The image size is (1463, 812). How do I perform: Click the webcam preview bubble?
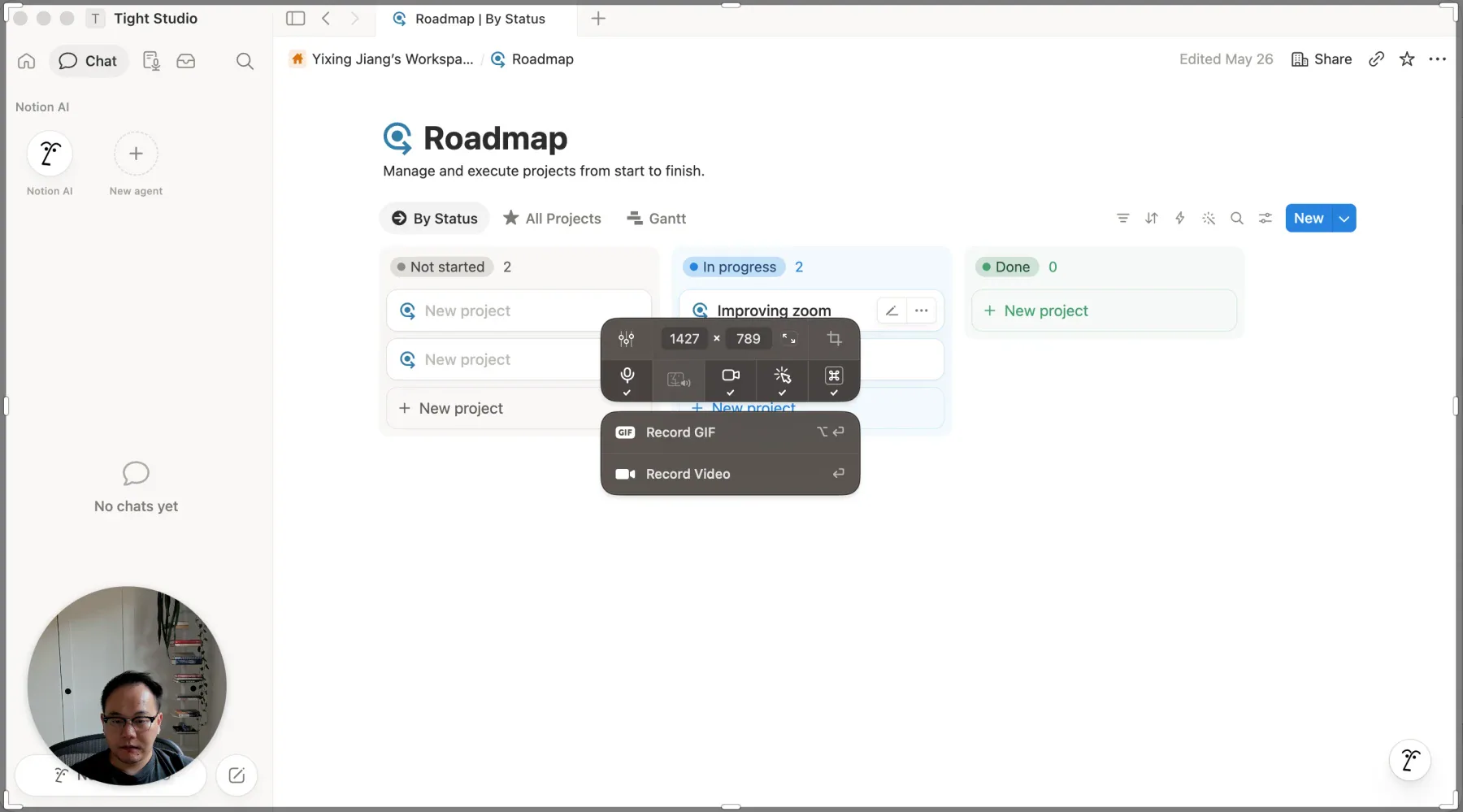(127, 685)
